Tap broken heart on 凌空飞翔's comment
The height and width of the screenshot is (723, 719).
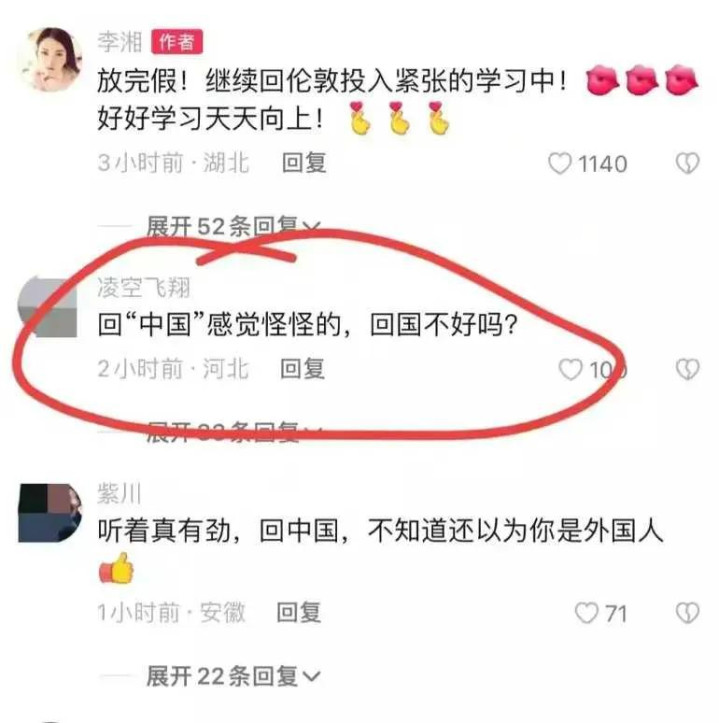[x=687, y=369]
